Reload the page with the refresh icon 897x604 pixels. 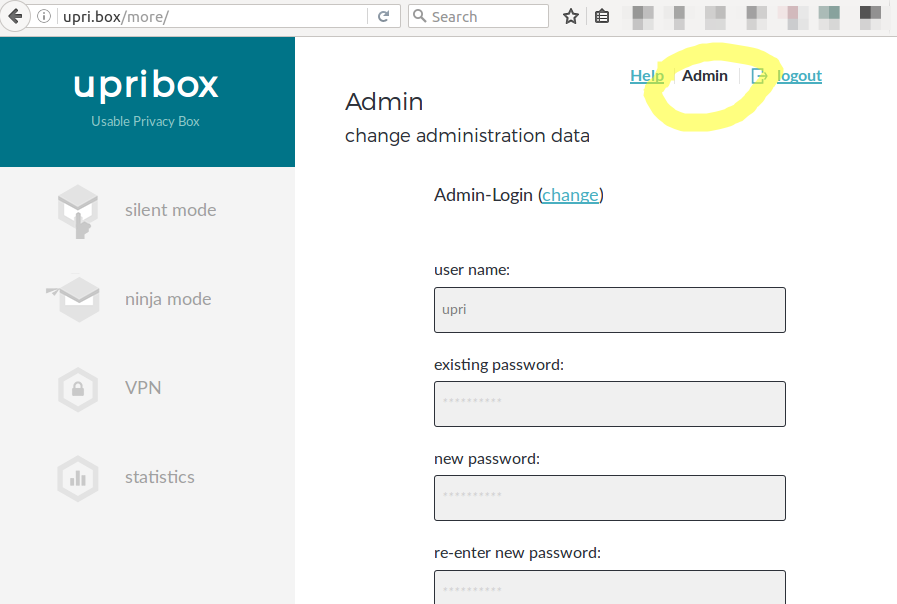383,17
